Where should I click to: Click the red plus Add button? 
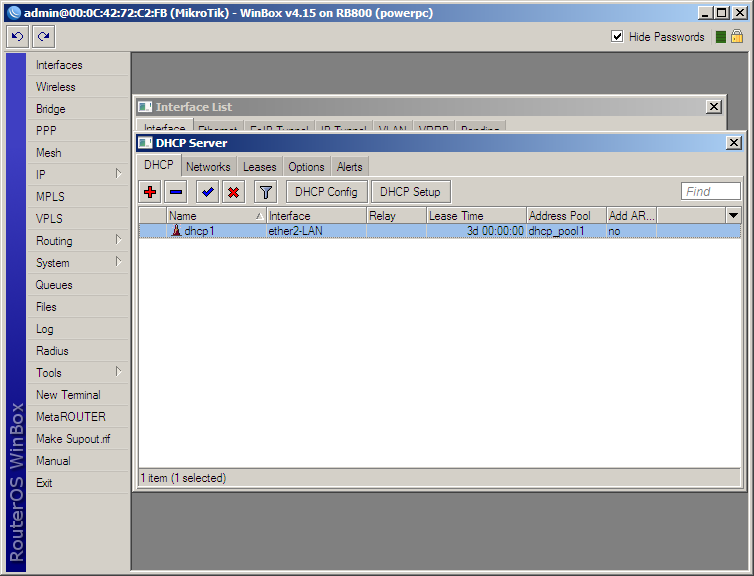[x=150, y=192]
